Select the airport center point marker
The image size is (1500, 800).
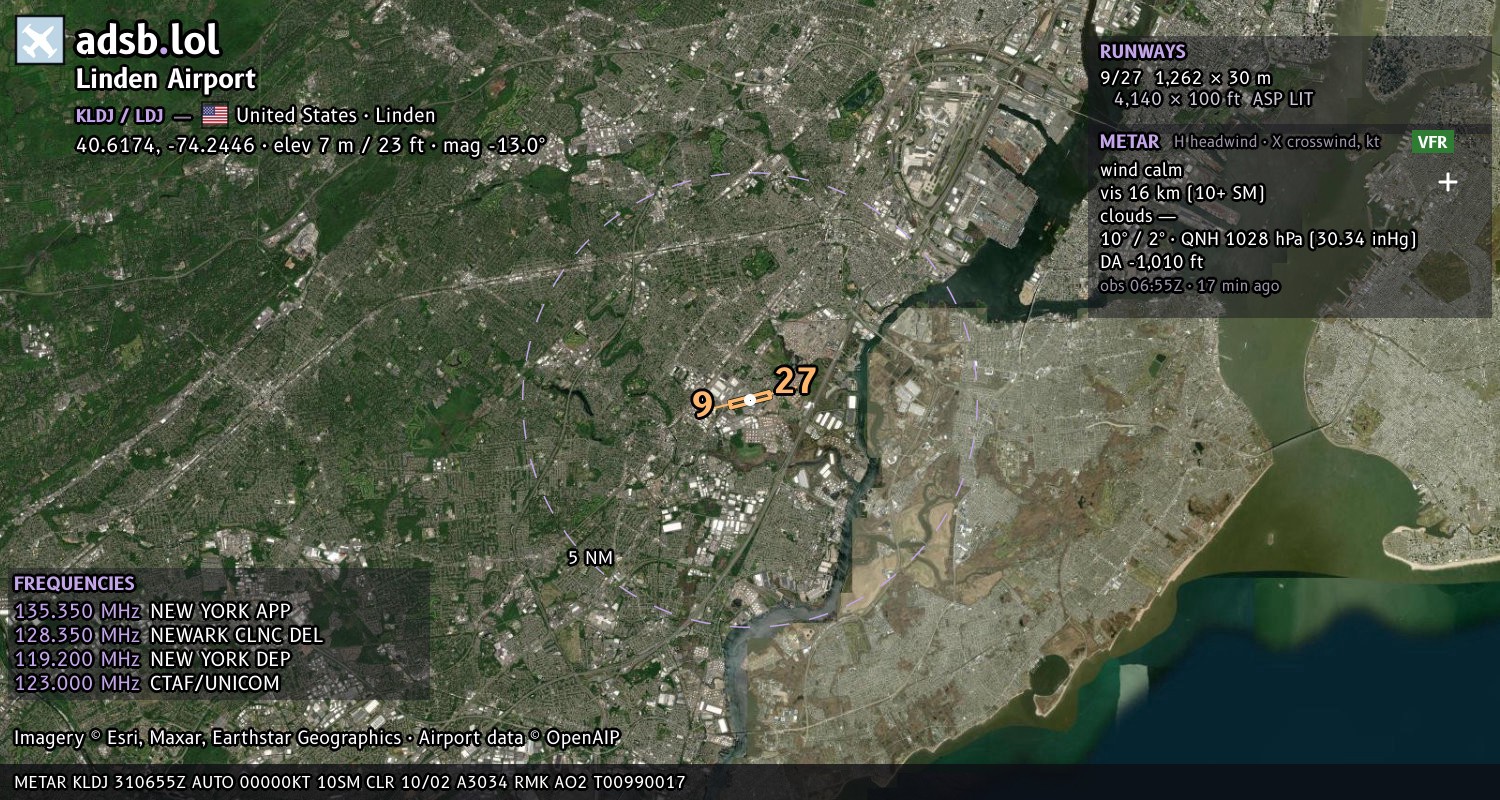750,400
